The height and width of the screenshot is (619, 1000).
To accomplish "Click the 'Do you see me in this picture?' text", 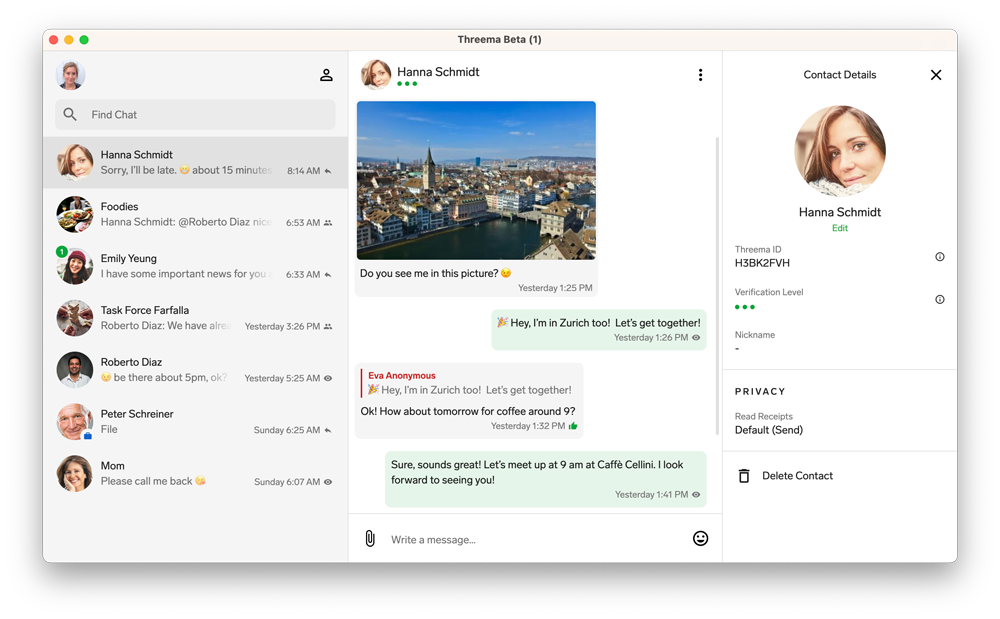I will (436, 273).
